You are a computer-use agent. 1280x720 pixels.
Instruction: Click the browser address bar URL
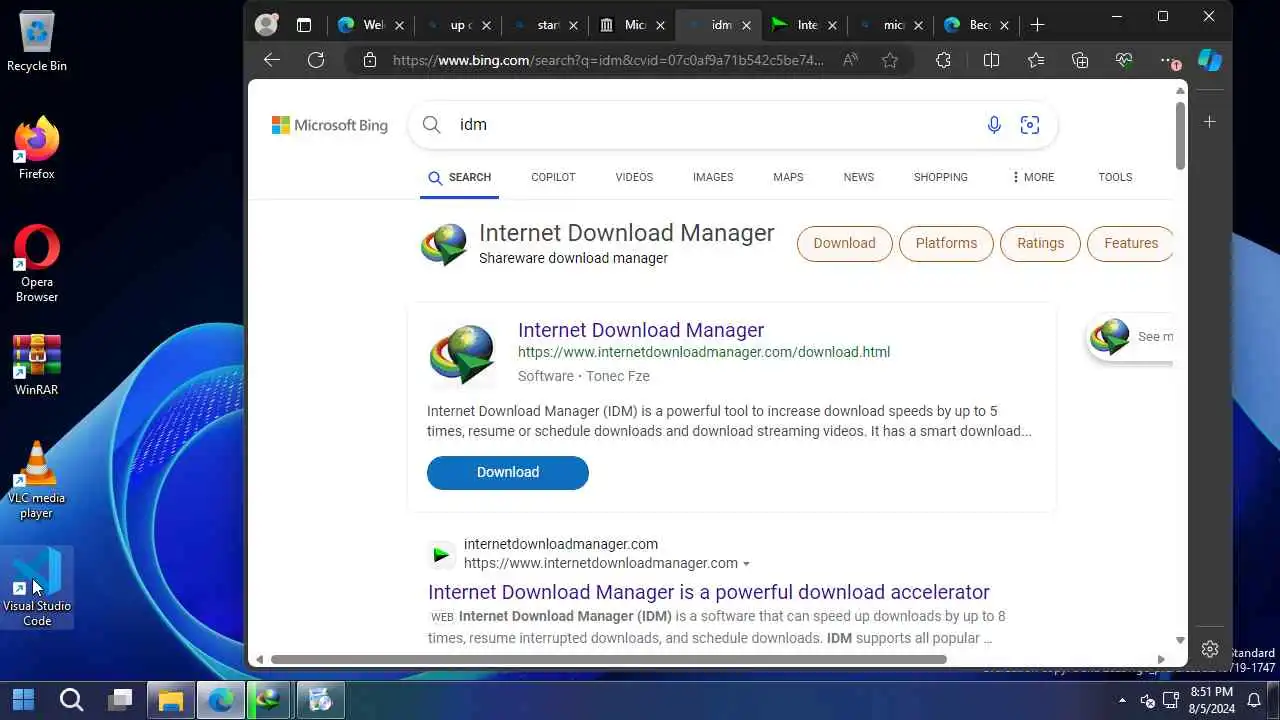(609, 60)
